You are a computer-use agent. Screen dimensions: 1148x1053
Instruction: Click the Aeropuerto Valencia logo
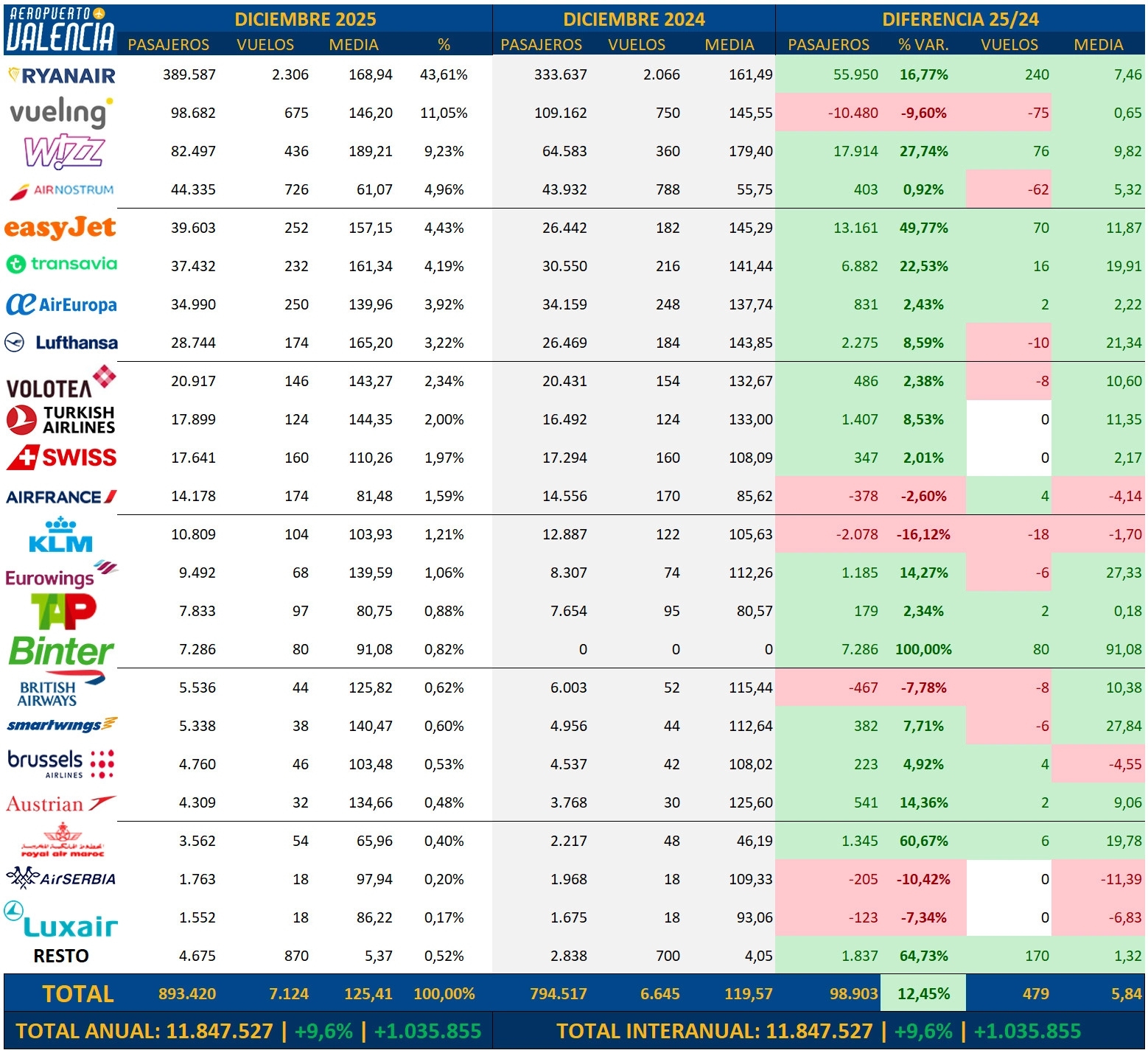[60, 29]
